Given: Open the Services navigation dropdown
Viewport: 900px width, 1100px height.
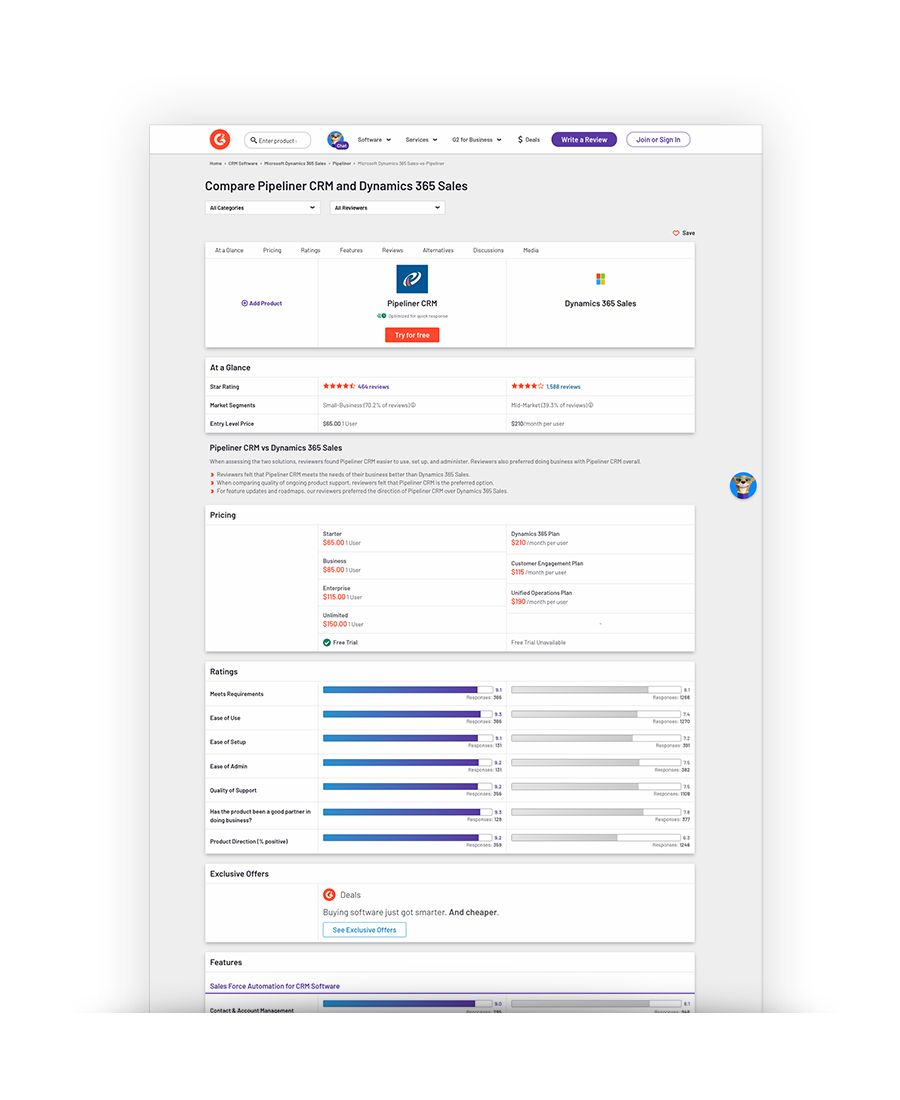Looking at the screenshot, I should point(421,140).
